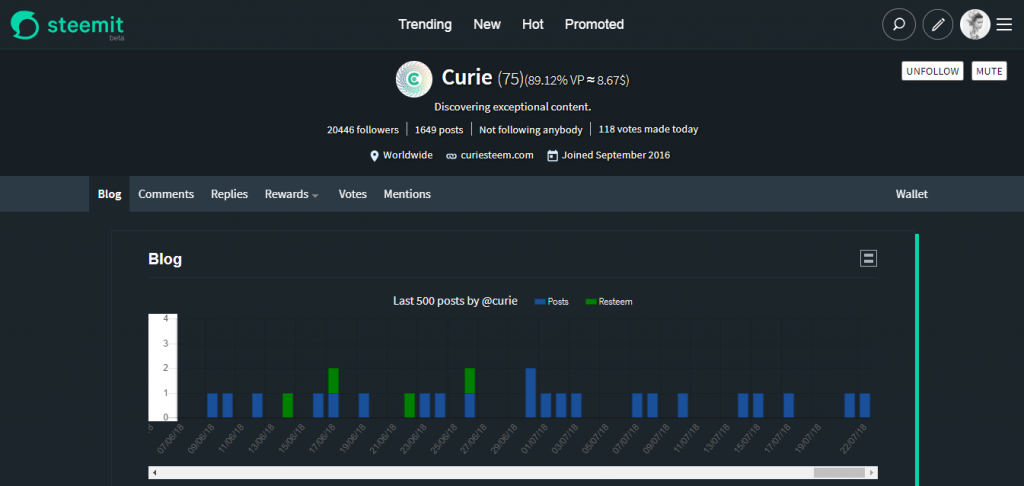
Task: Click the left arrow of the chart scrollbar
Action: tap(154, 472)
